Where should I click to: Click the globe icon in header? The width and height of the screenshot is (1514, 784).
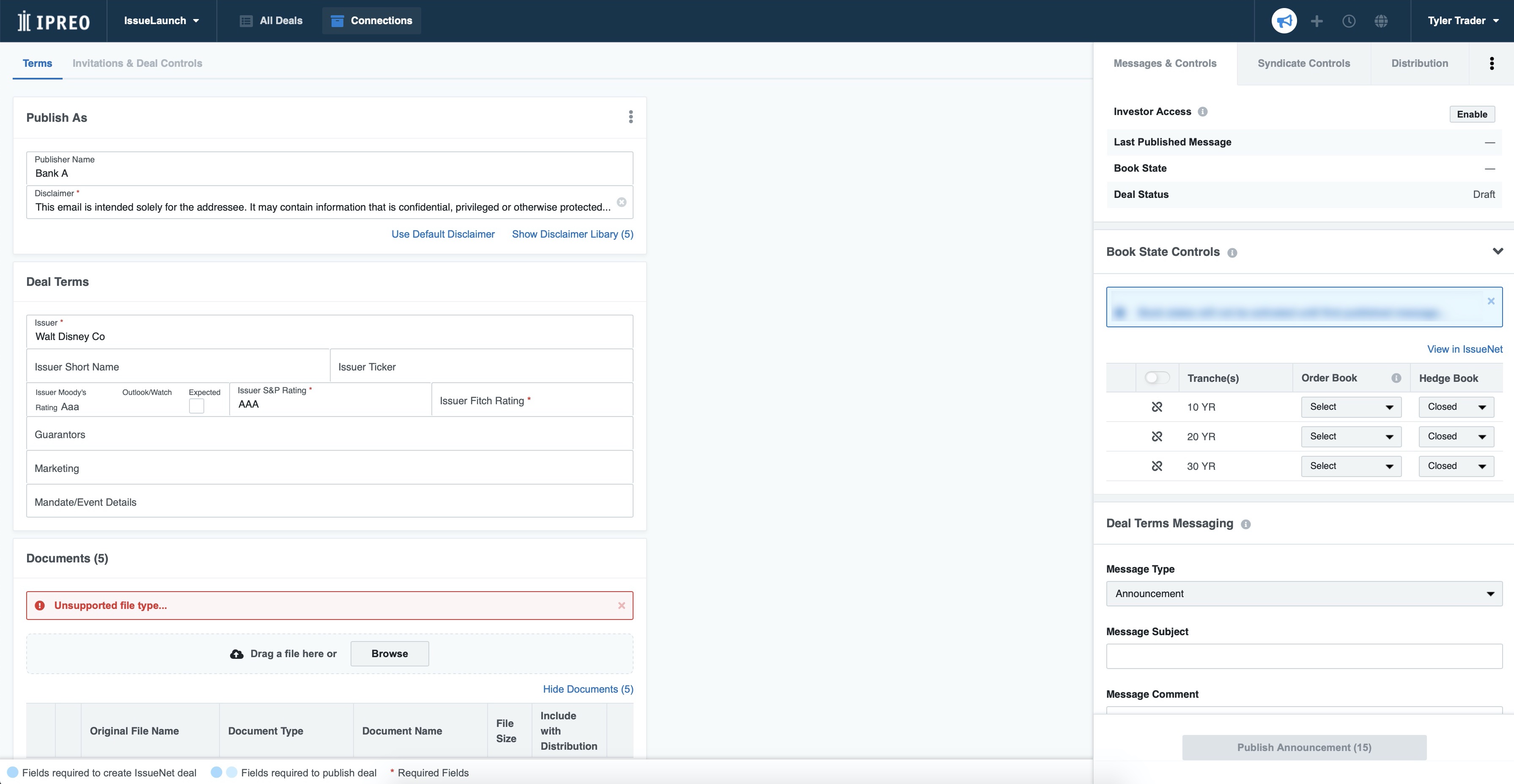[1381, 21]
